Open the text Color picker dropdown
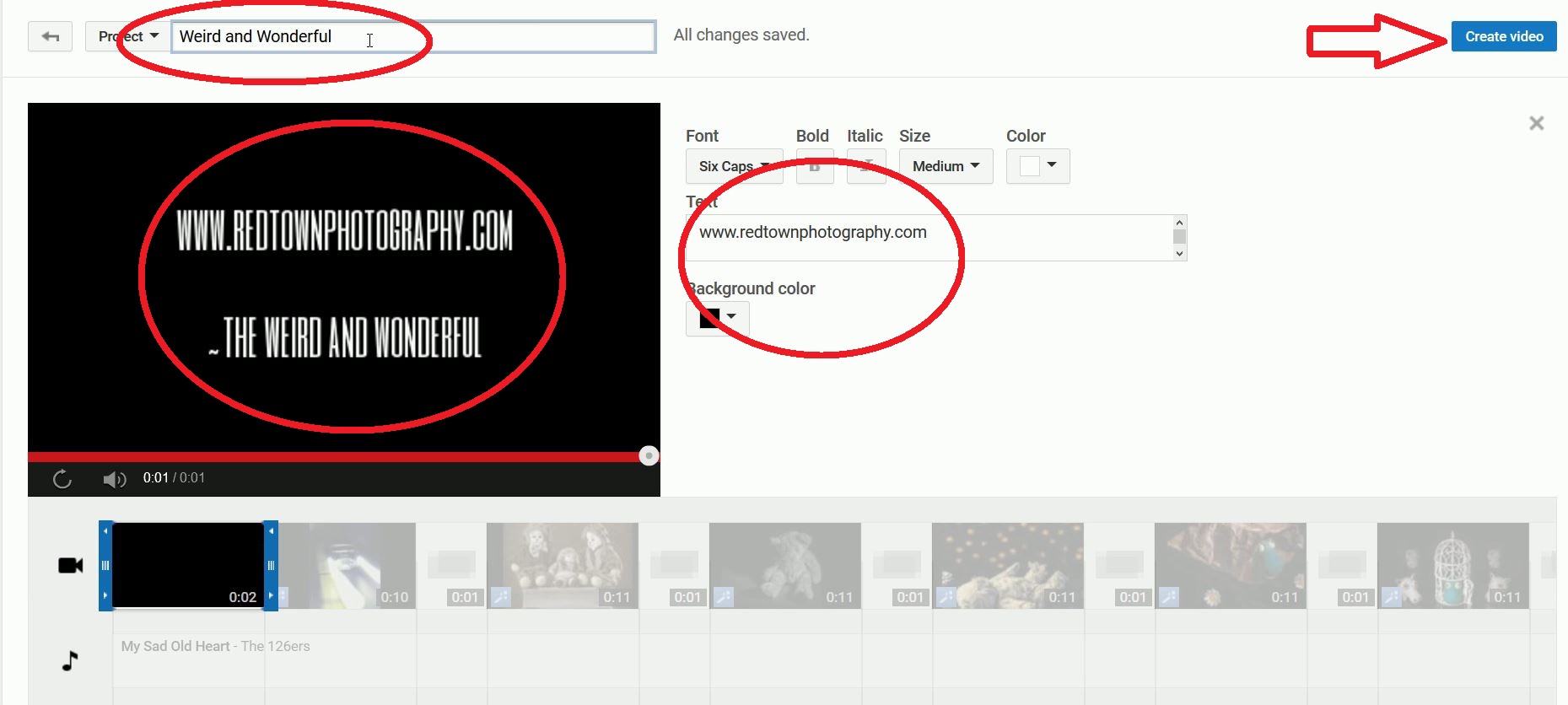The image size is (1568, 705). [1037, 166]
